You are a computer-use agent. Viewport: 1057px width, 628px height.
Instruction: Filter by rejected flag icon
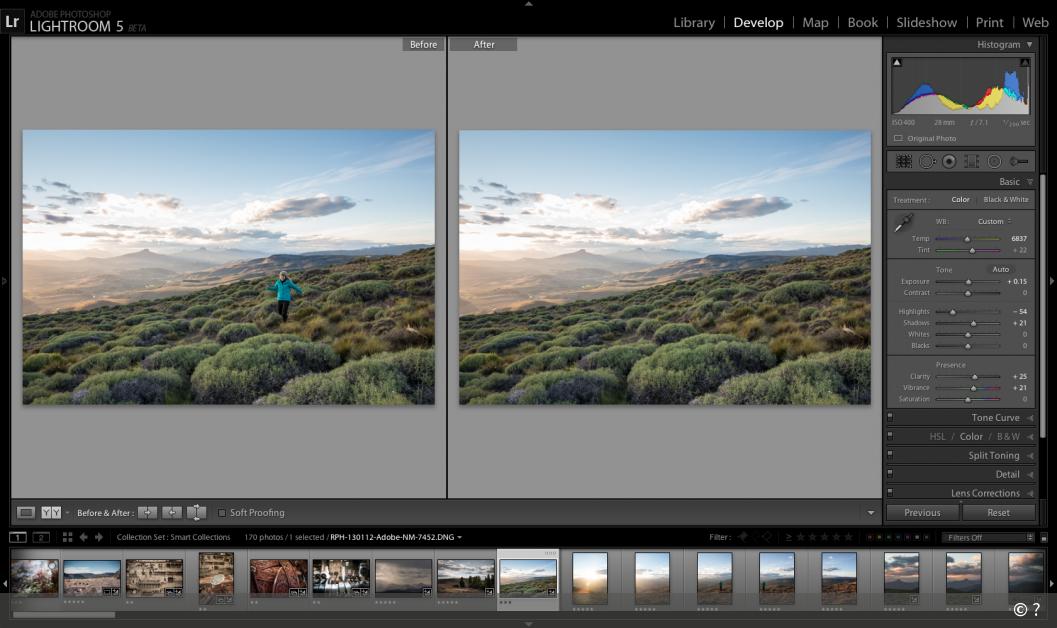[766, 537]
